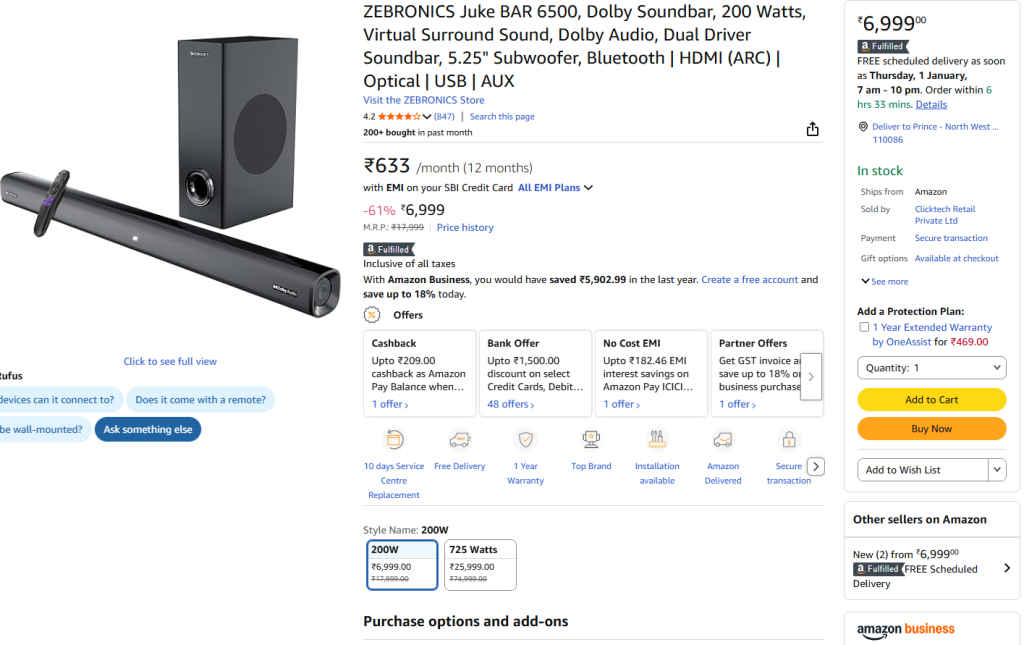Click the Share icon for this product
Viewport: 1024px width, 645px height.
tap(812, 128)
